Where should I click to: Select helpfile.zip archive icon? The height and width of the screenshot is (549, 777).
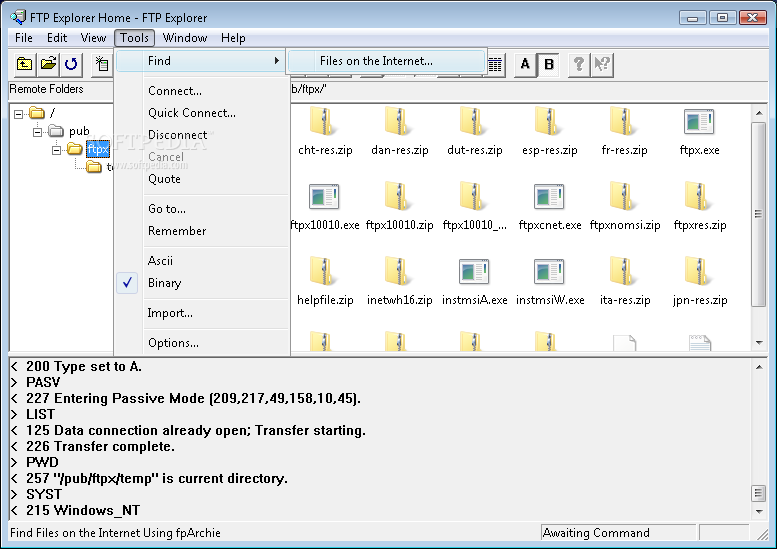325,272
